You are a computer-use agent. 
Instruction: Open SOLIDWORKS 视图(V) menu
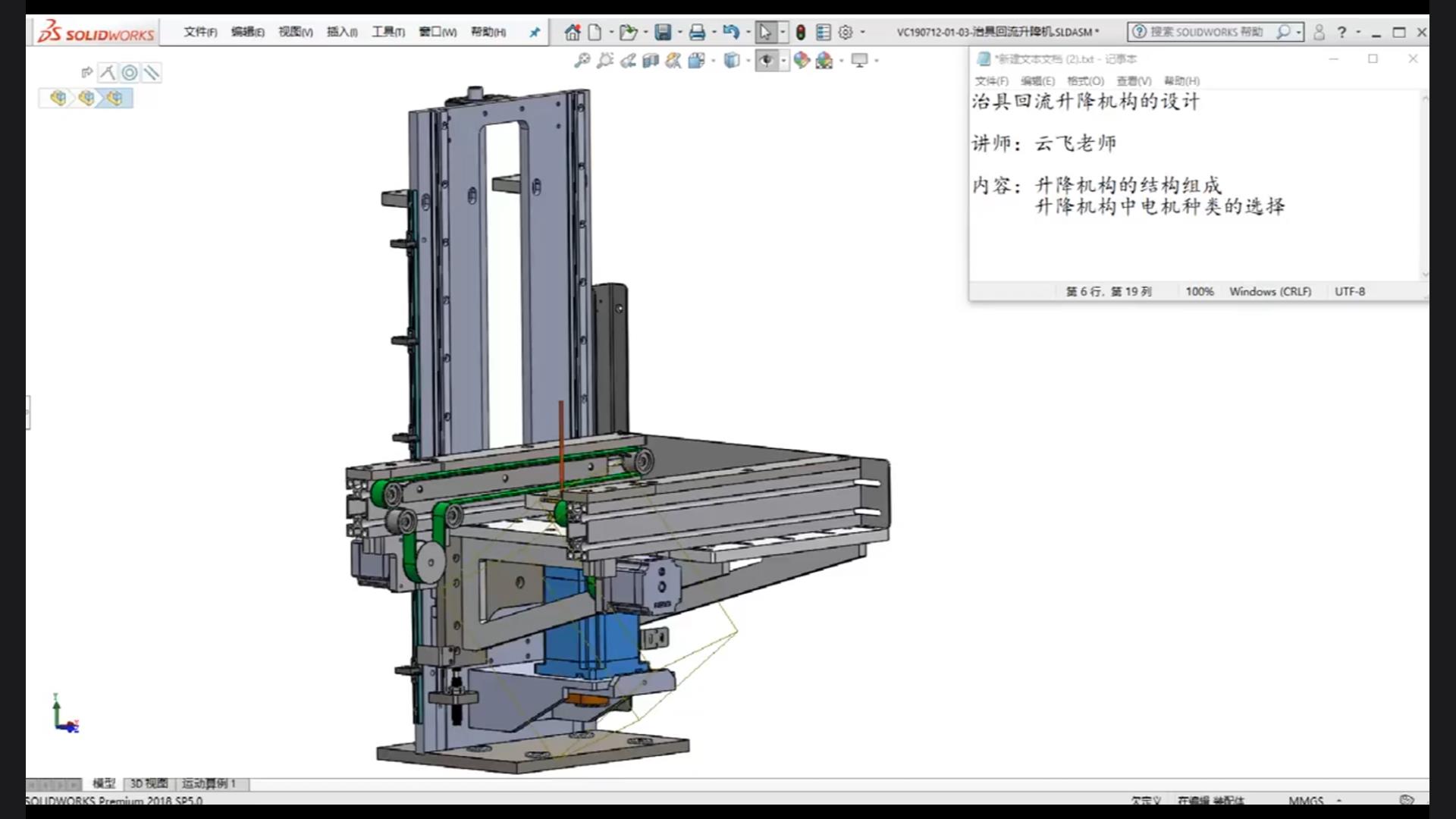click(x=296, y=32)
